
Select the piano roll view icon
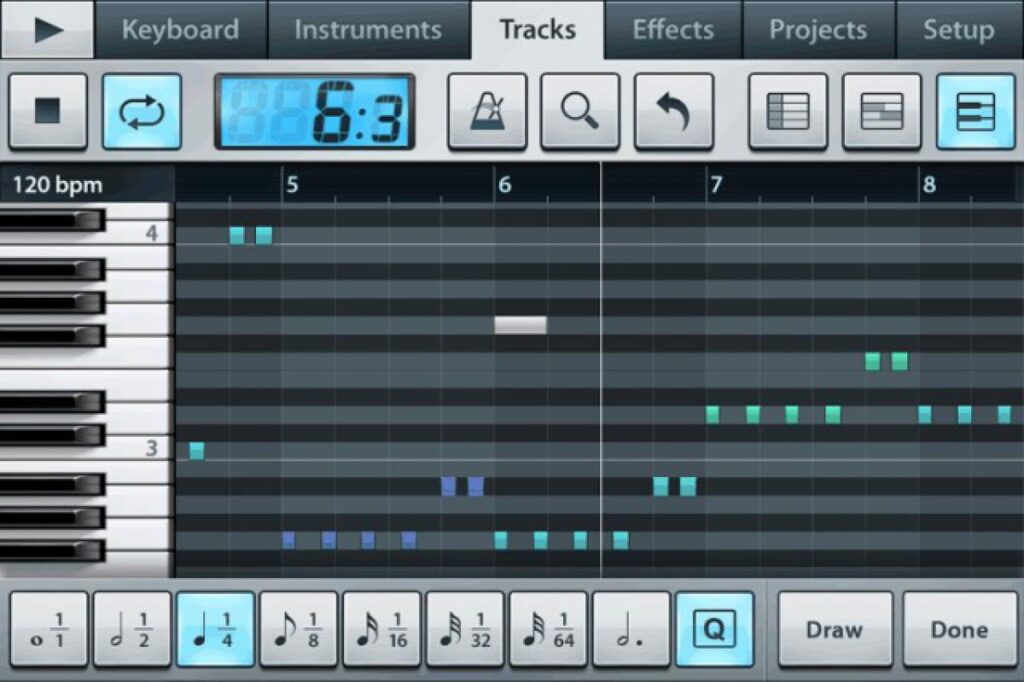point(975,111)
